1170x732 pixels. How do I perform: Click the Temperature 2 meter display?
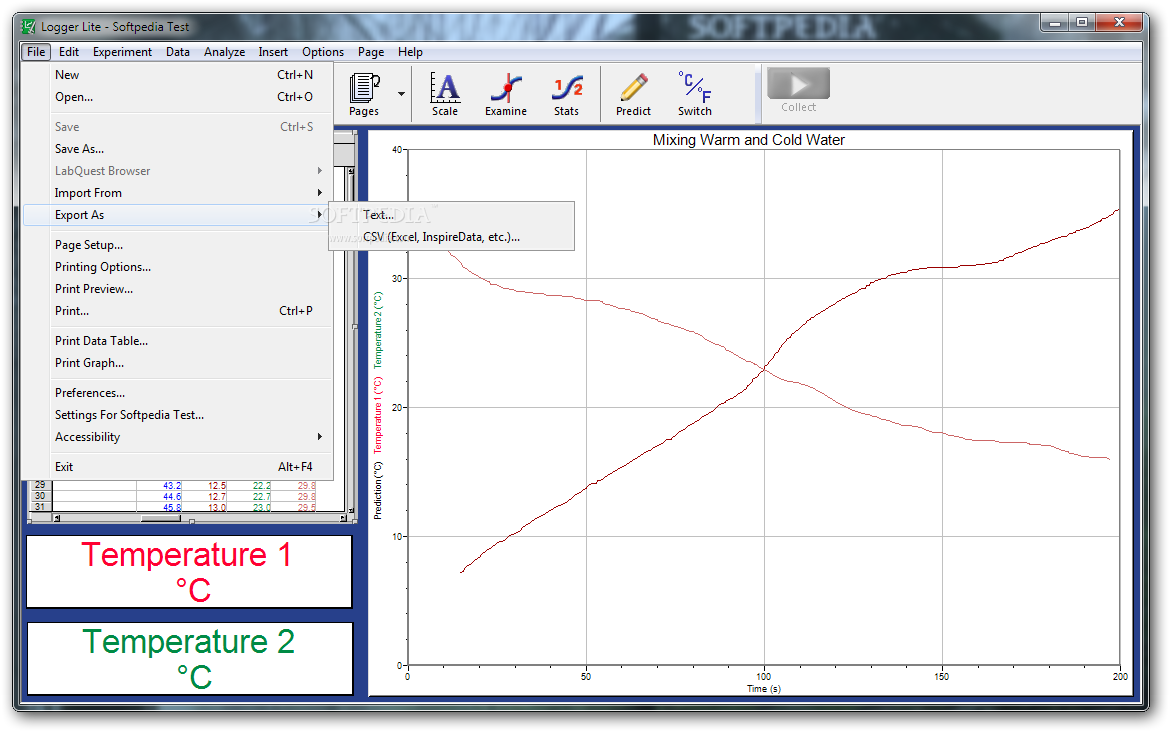click(x=190, y=659)
